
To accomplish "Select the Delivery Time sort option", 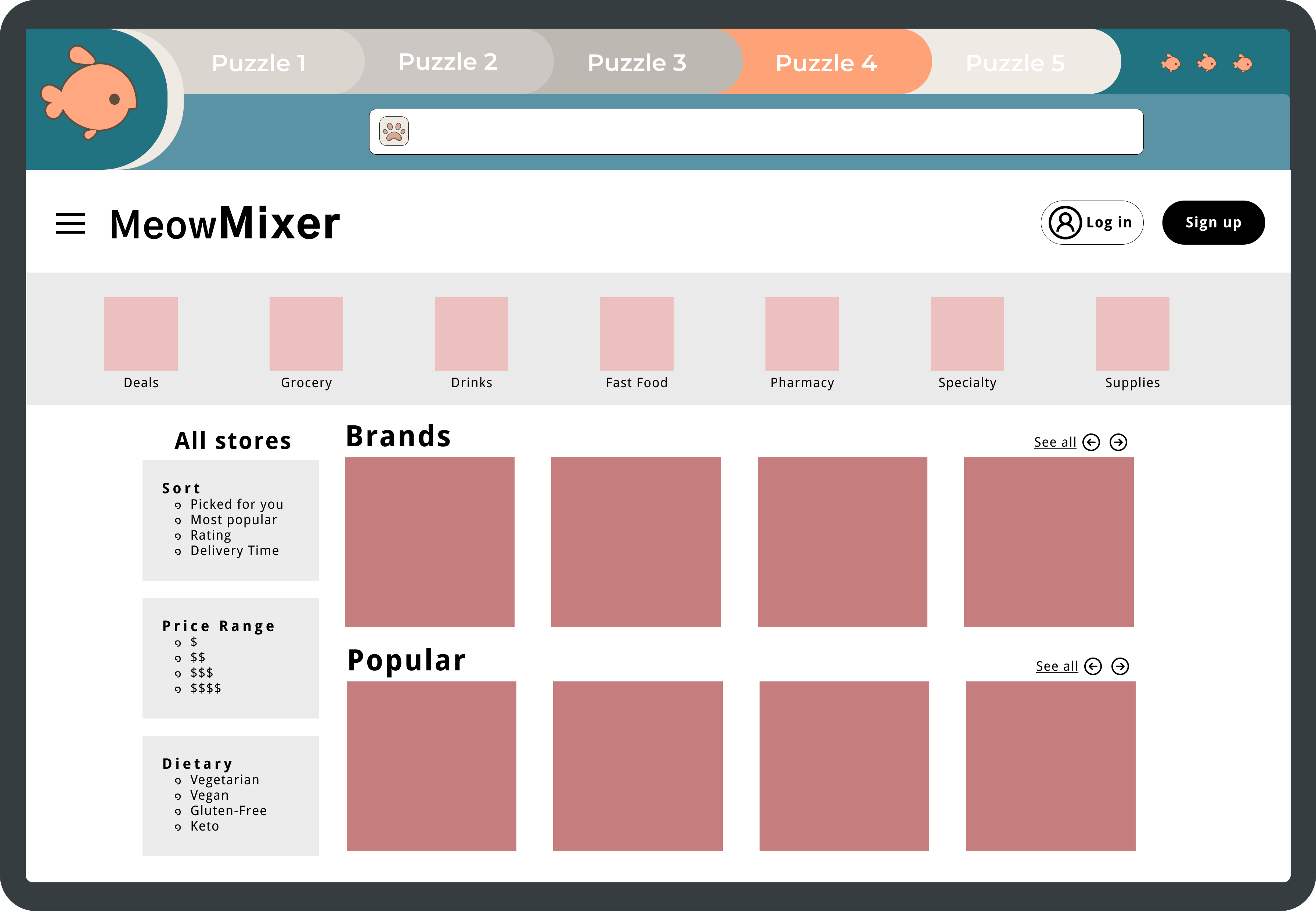I will [x=235, y=551].
